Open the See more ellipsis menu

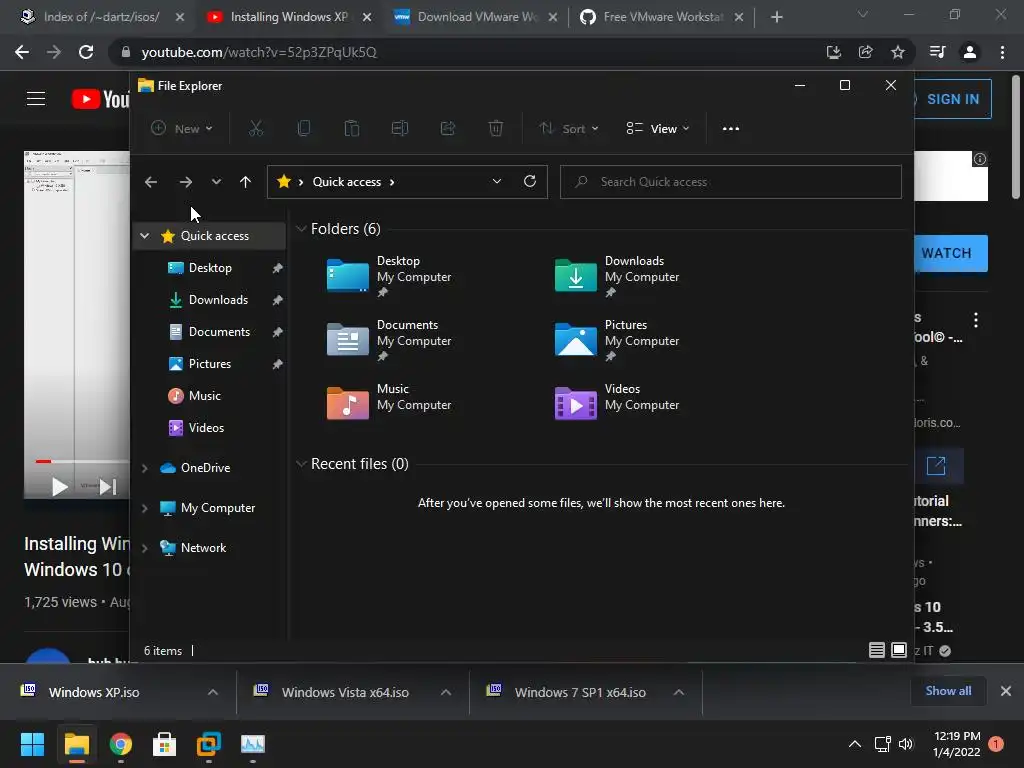pyautogui.click(x=731, y=129)
